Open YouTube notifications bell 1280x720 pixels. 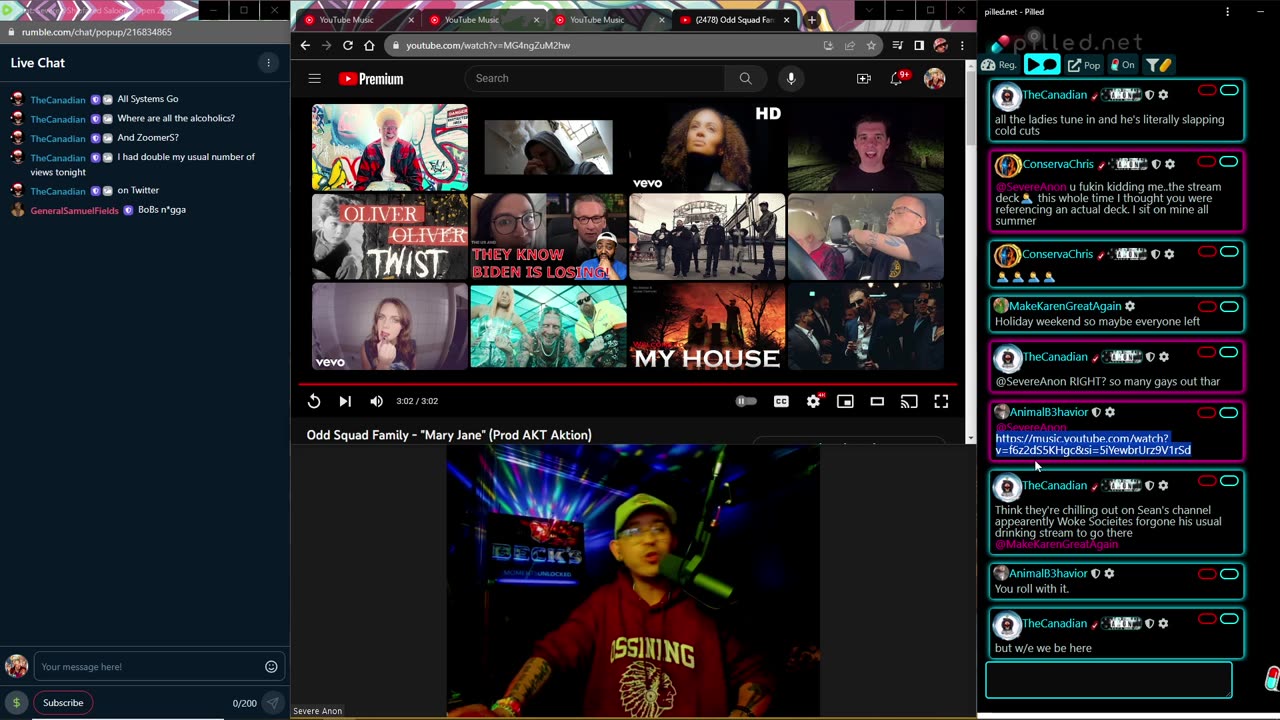point(897,78)
